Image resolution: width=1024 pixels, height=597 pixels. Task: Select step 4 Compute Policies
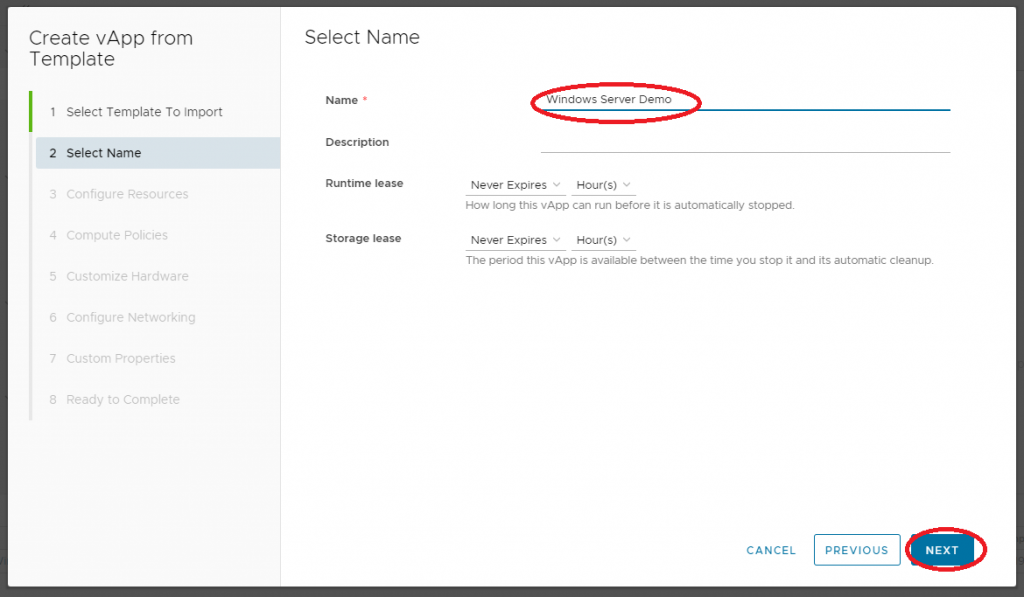pyautogui.click(x=158, y=235)
